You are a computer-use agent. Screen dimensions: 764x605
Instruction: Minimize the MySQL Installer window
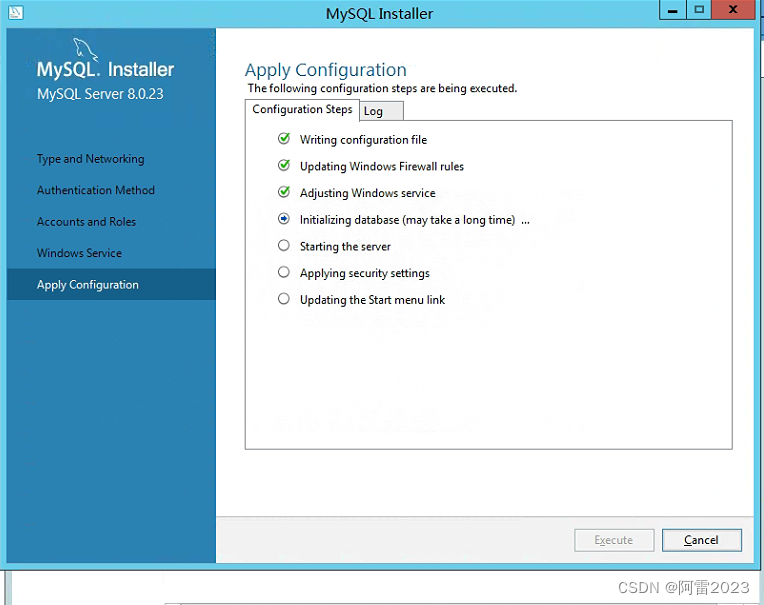[673, 10]
